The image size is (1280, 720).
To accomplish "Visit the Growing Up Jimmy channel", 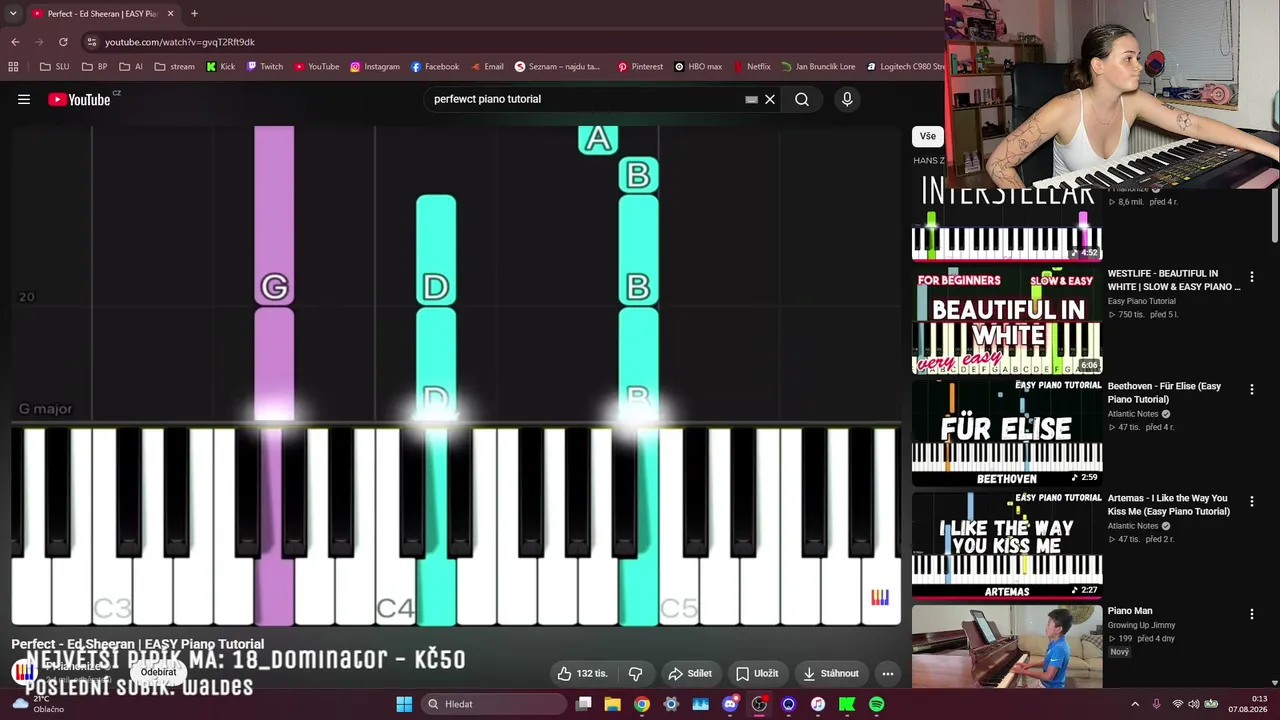I will click(x=1144, y=626).
